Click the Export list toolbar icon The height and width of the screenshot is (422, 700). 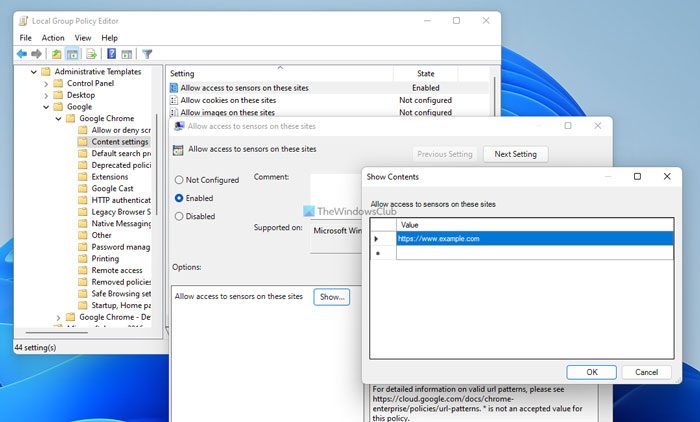tap(92, 54)
